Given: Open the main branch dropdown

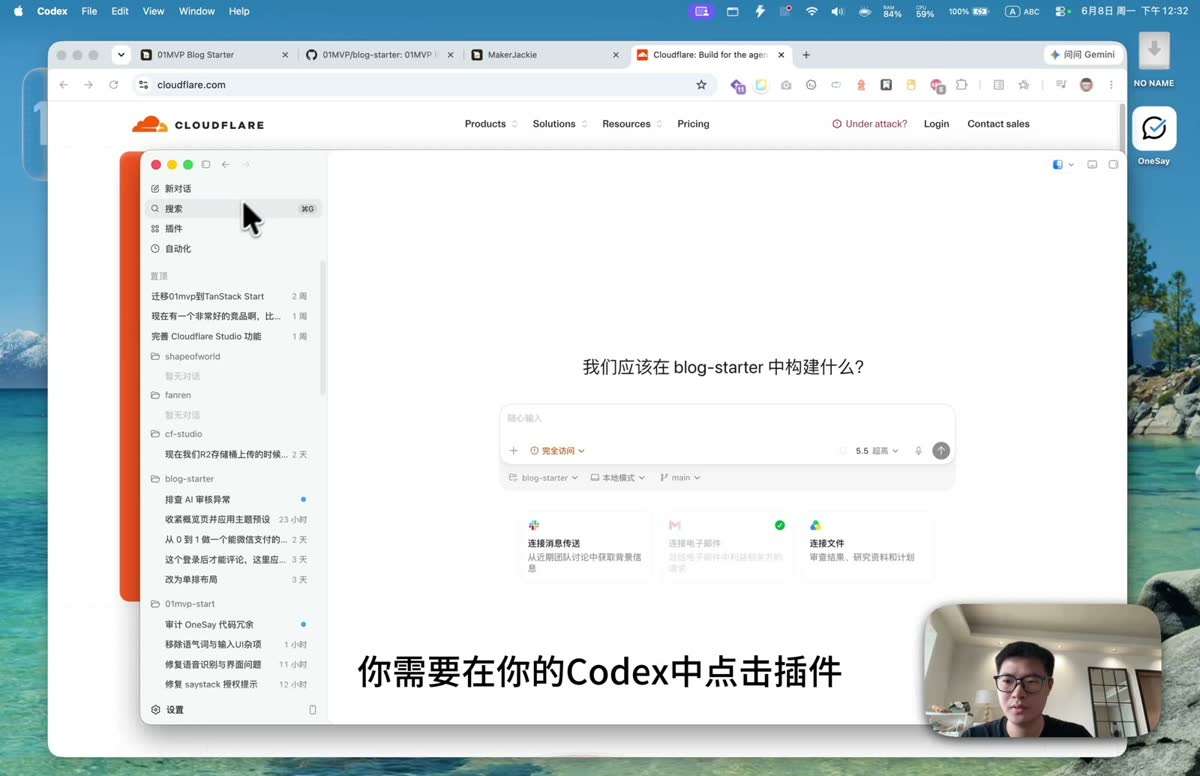Looking at the screenshot, I should [x=680, y=478].
